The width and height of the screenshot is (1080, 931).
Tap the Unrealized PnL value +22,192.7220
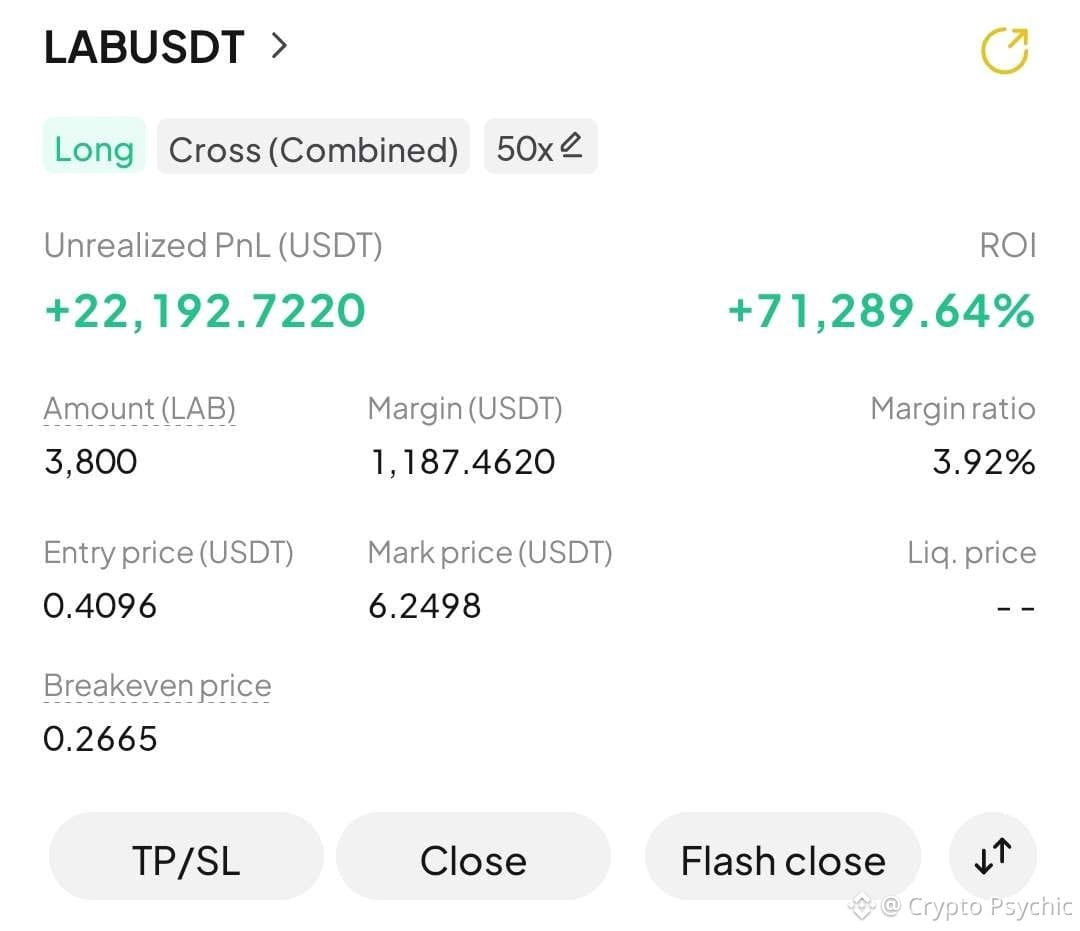[x=205, y=311]
